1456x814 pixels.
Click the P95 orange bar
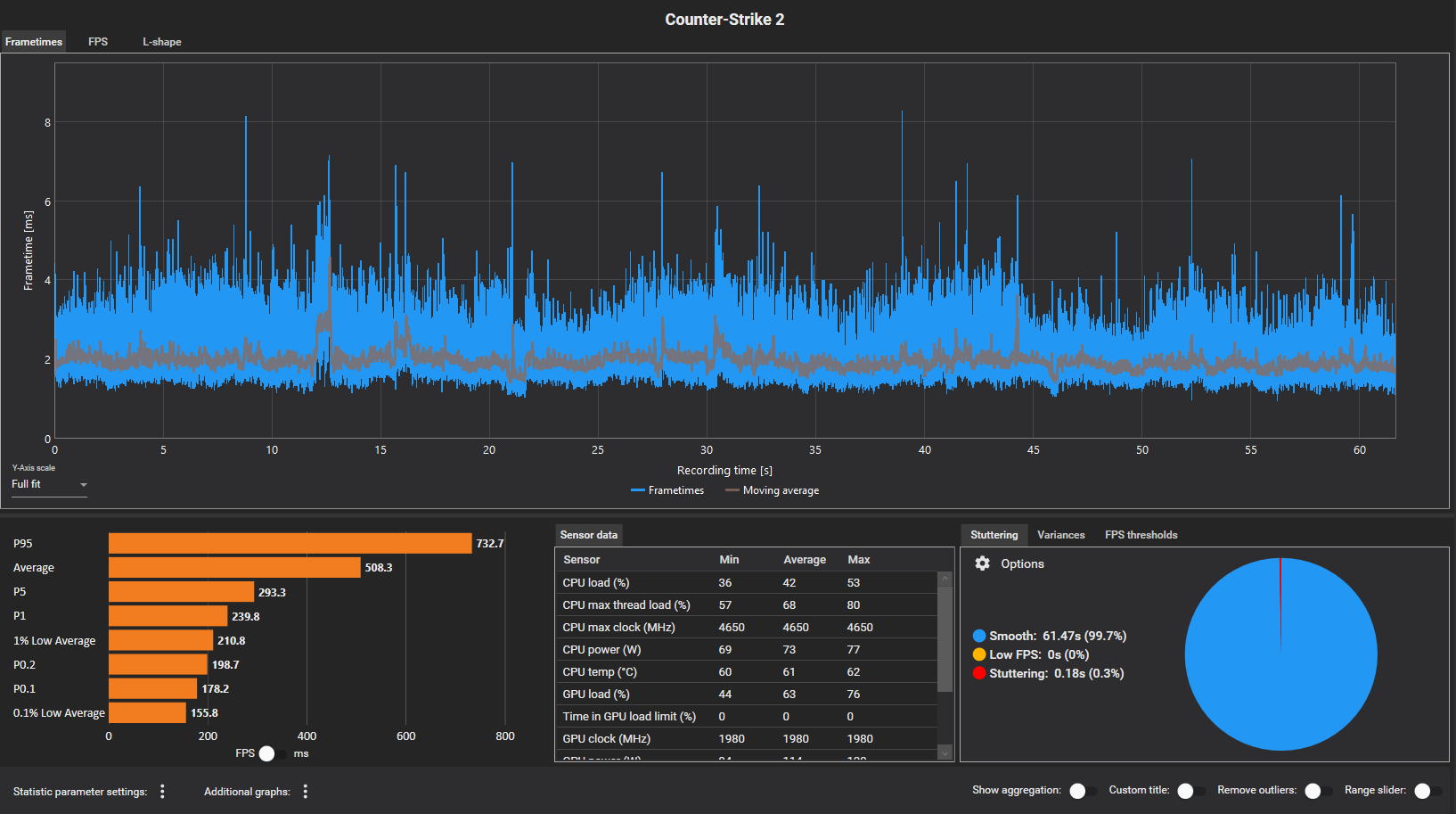click(290, 543)
